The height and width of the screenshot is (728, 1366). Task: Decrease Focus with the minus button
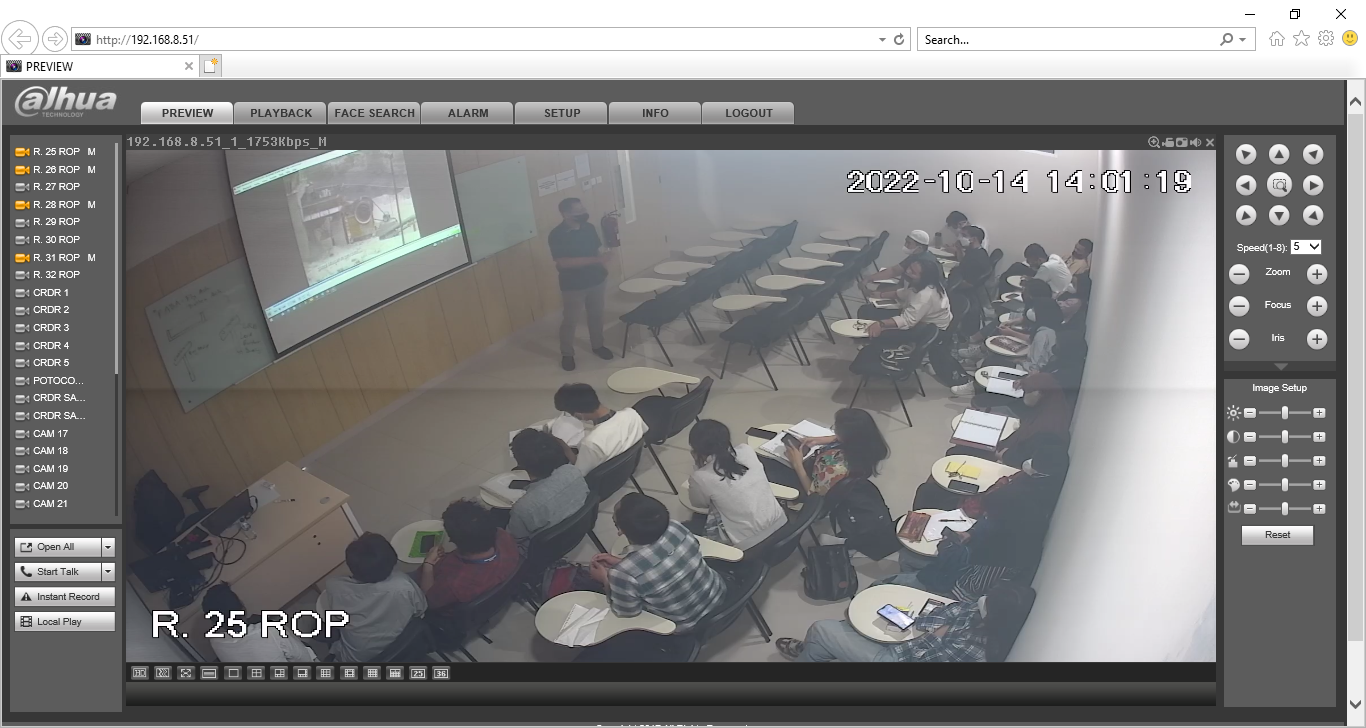click(1239, 306)
